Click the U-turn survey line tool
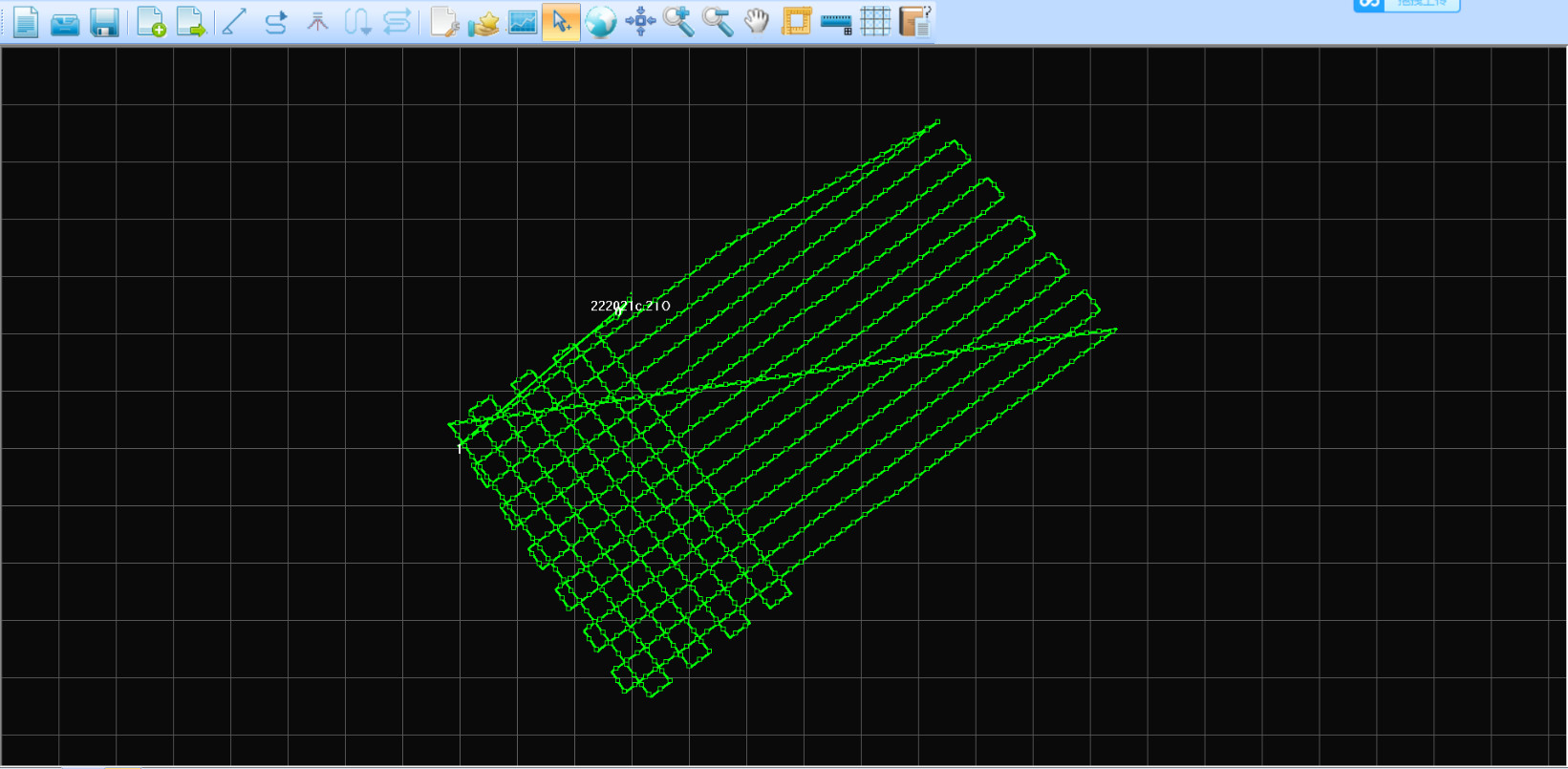The width and height of the screenshot is (1568, 769). pos(357,22)
